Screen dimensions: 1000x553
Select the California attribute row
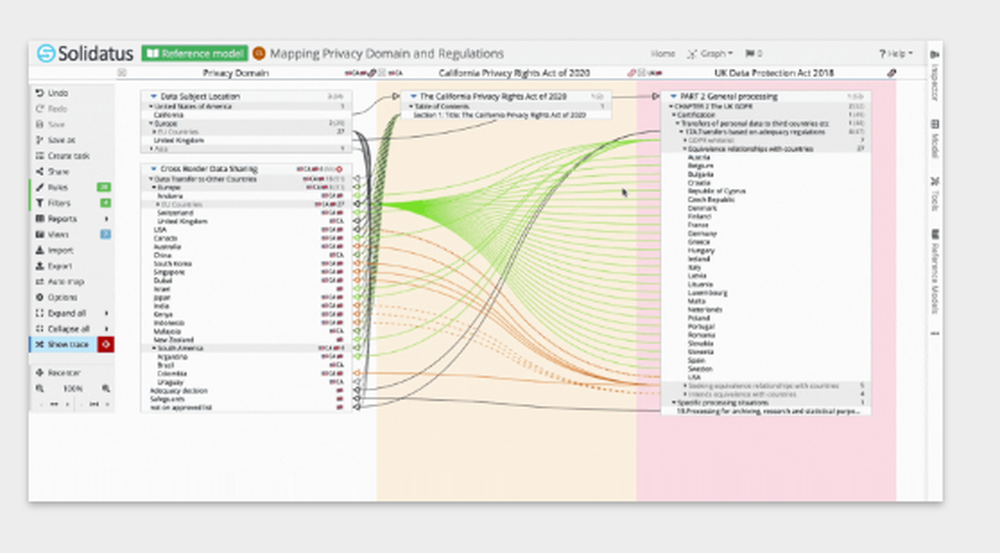246,115
